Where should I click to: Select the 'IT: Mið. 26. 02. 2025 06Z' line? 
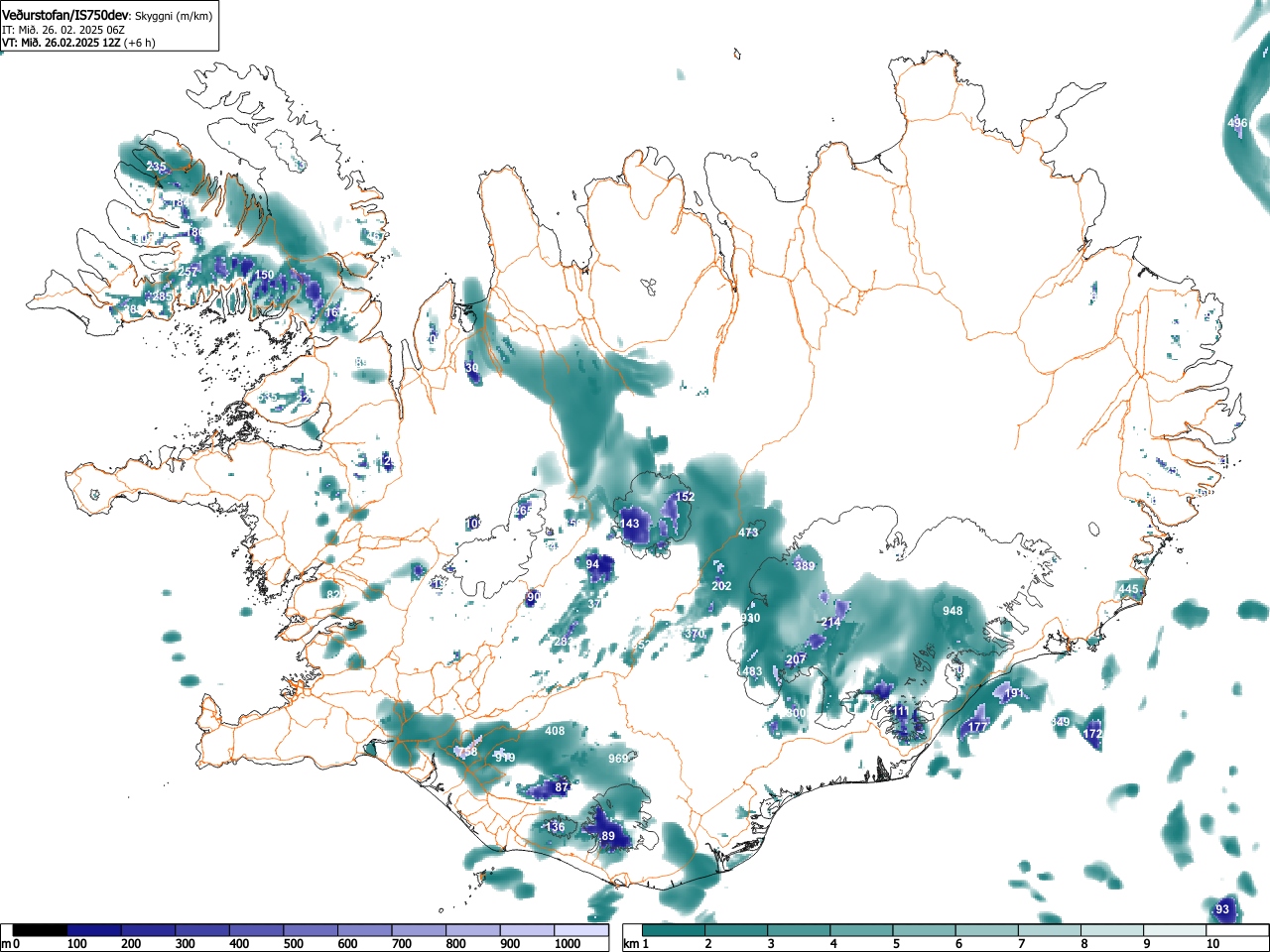(x=63, y=30)
